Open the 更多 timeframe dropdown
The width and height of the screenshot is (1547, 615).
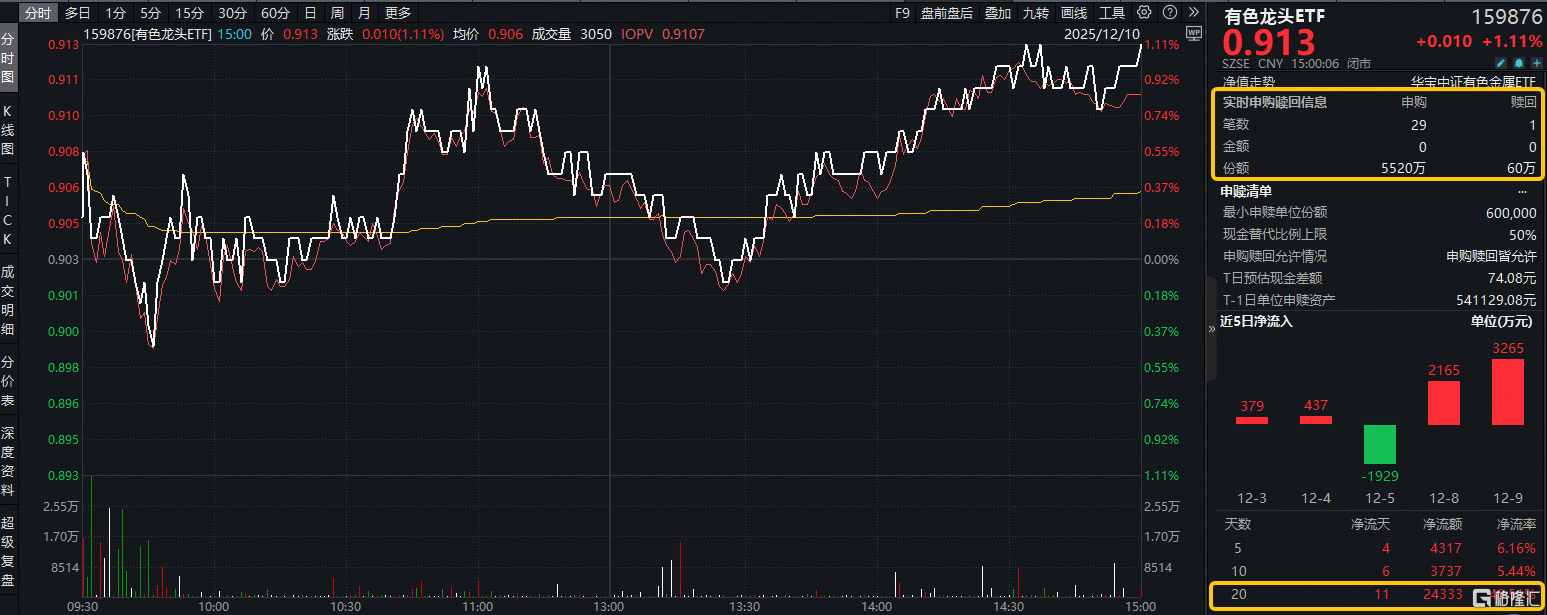point(398,13)
